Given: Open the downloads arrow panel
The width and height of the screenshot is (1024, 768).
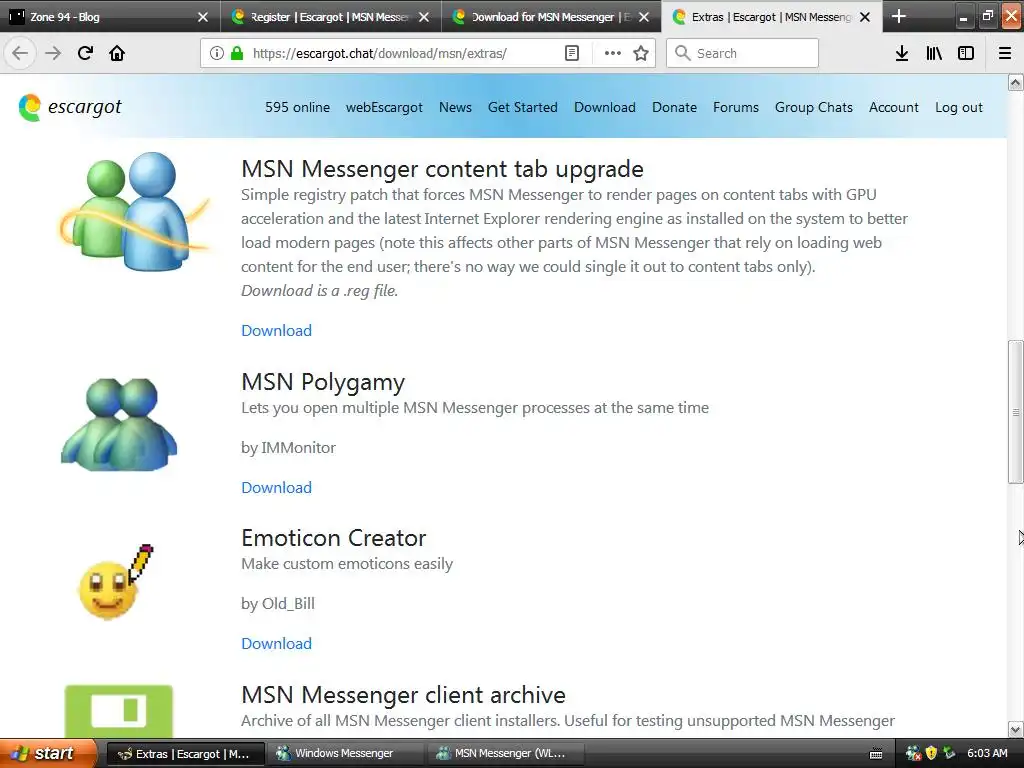Looking at the screenshot, I should click(902, 53).
